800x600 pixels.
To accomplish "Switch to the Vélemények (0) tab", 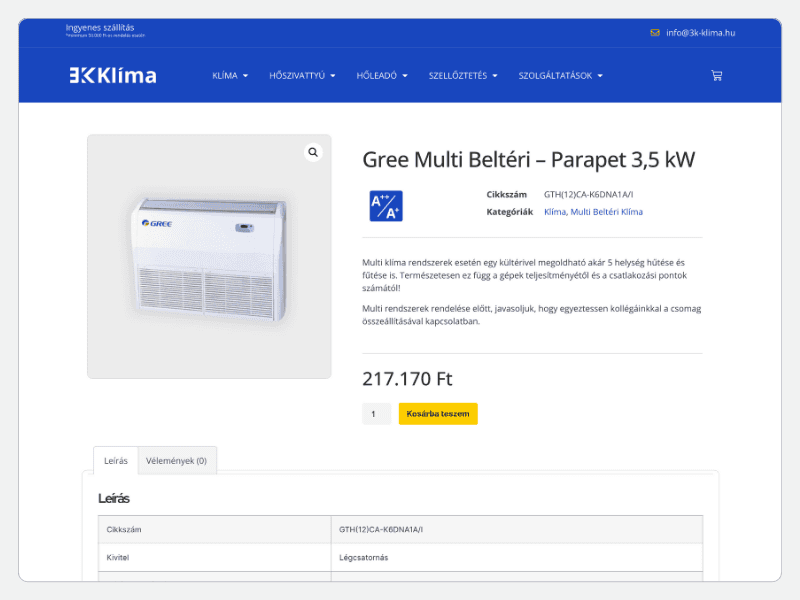I will click(x=177, y=461).
